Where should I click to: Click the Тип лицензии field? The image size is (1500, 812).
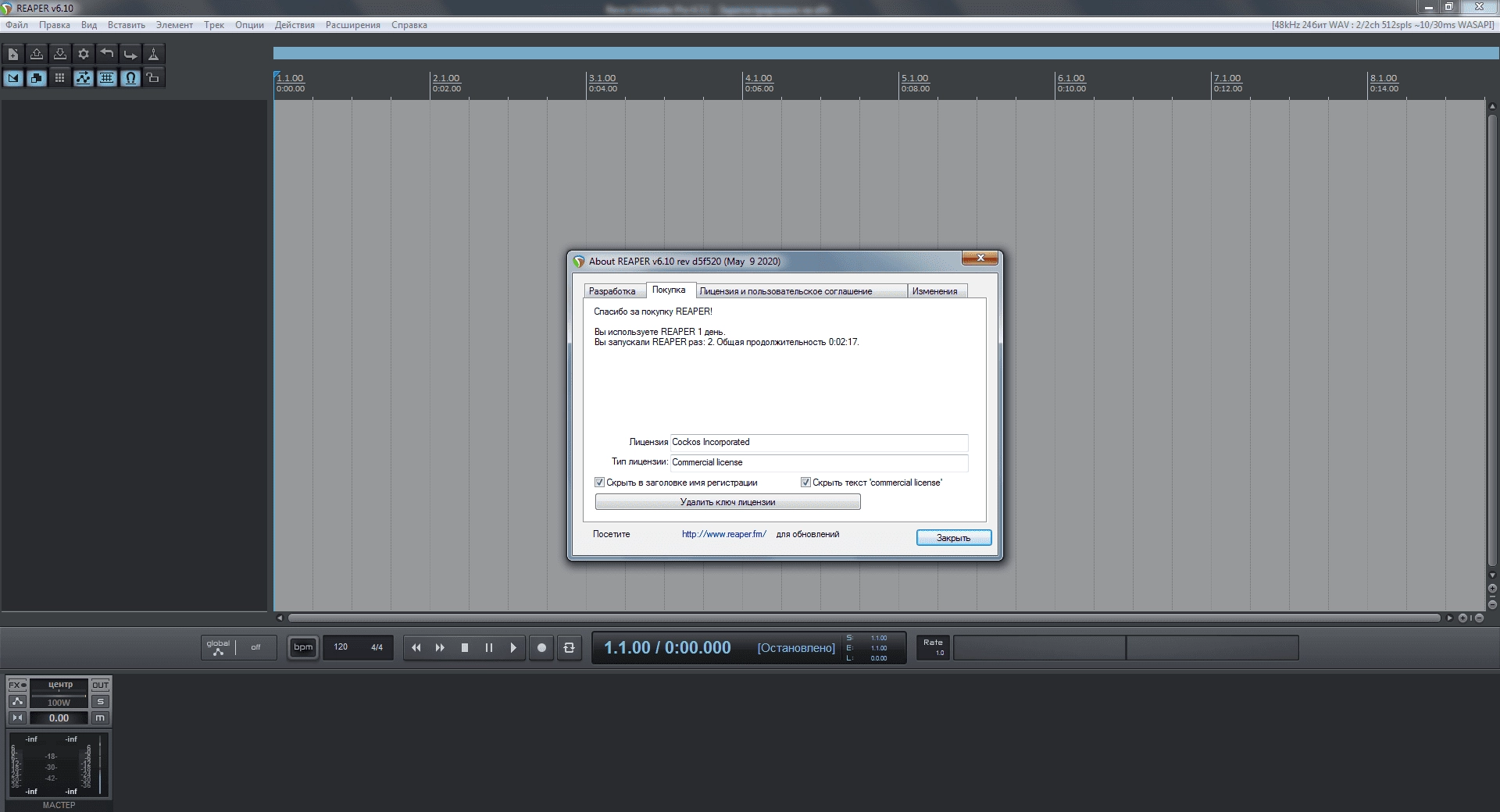[x=820, y=463]
